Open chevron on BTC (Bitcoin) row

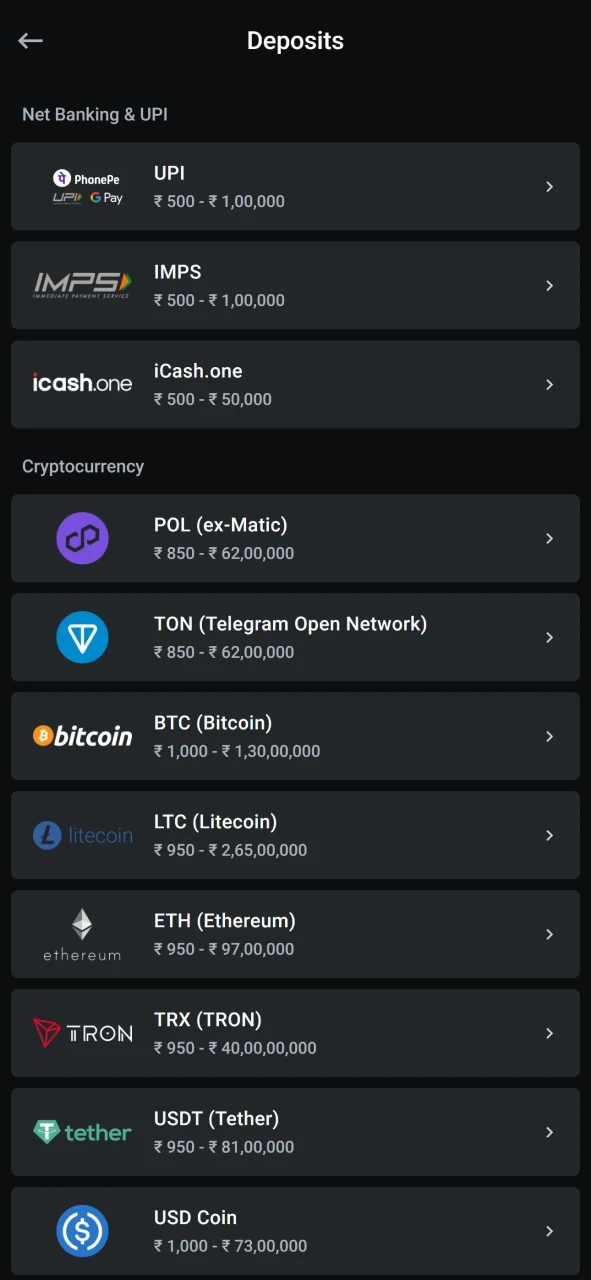(x=549, y=736)
